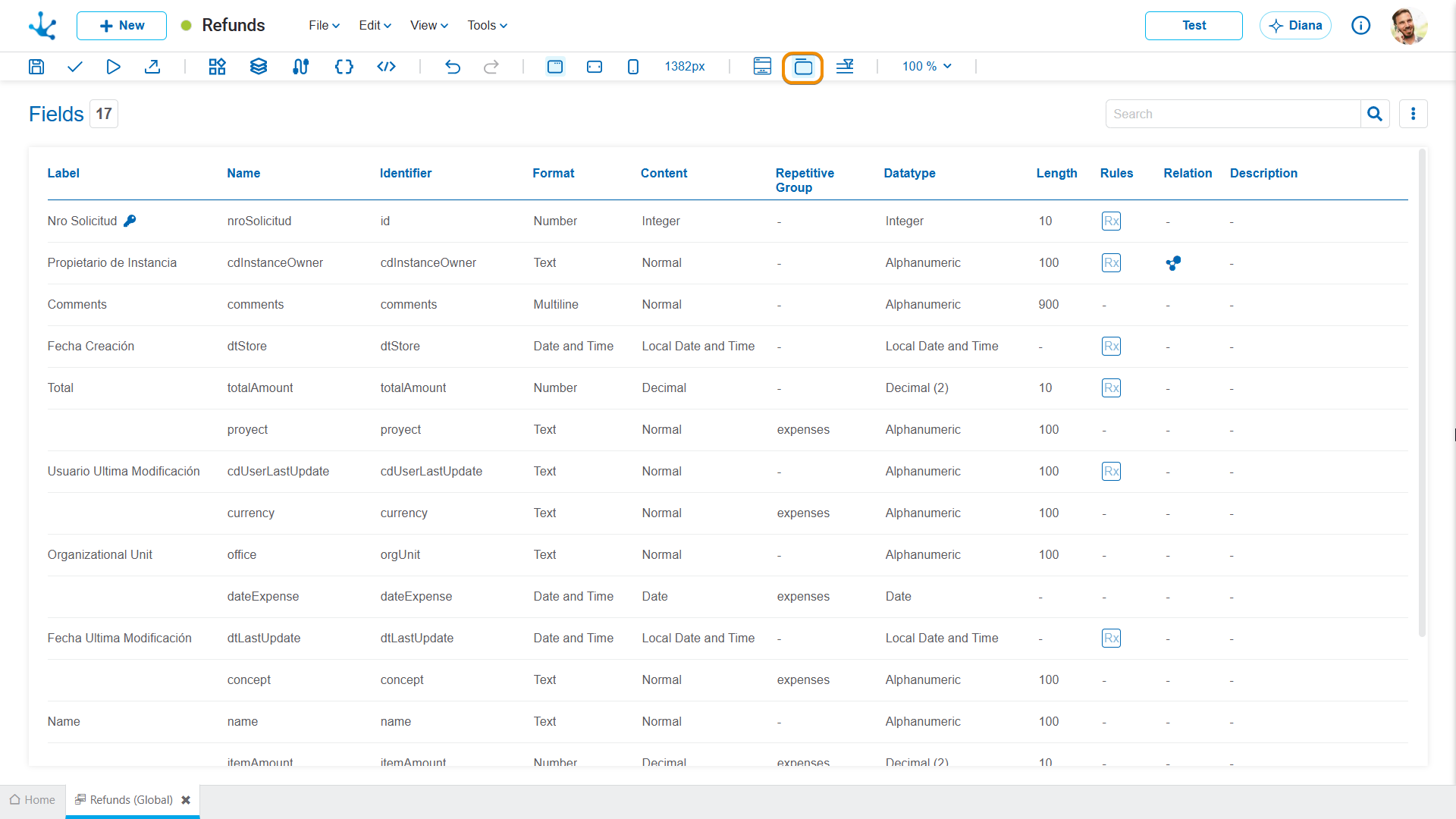The image size is (1456, 819).
Task: Open the layers stack icon
Action: pos(259,67)
